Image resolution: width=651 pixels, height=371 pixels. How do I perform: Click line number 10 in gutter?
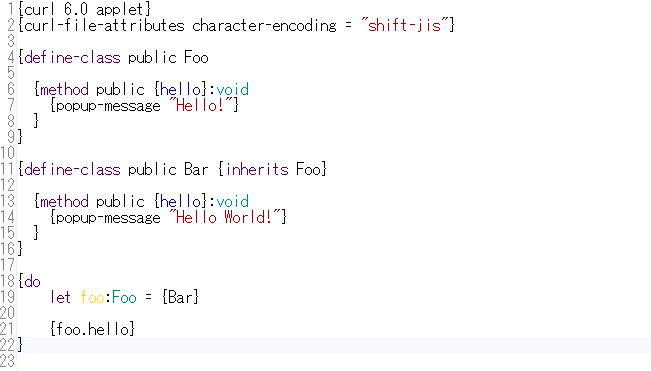[8, 153]
